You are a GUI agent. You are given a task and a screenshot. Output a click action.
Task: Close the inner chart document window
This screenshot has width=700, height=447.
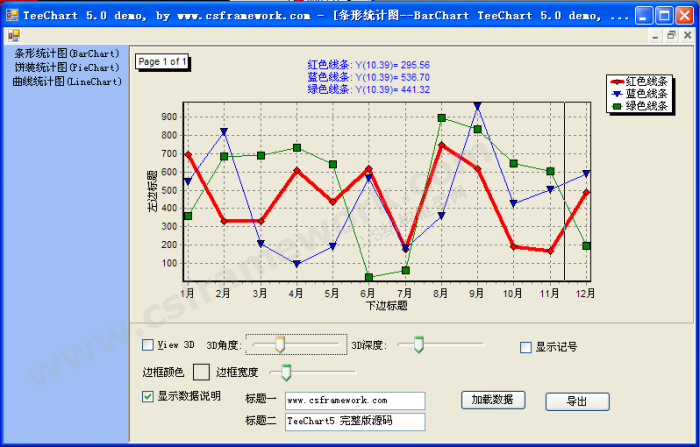(x=687, y=36)
